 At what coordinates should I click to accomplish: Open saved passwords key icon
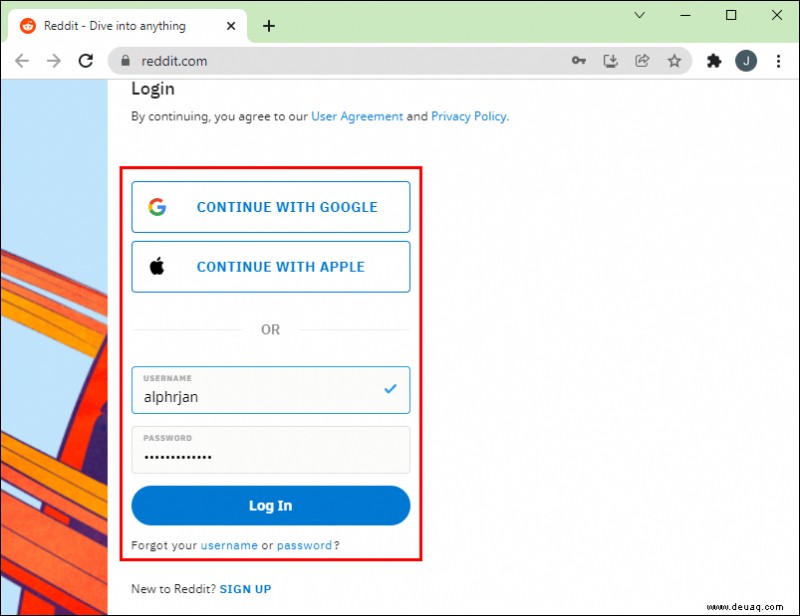579,61
